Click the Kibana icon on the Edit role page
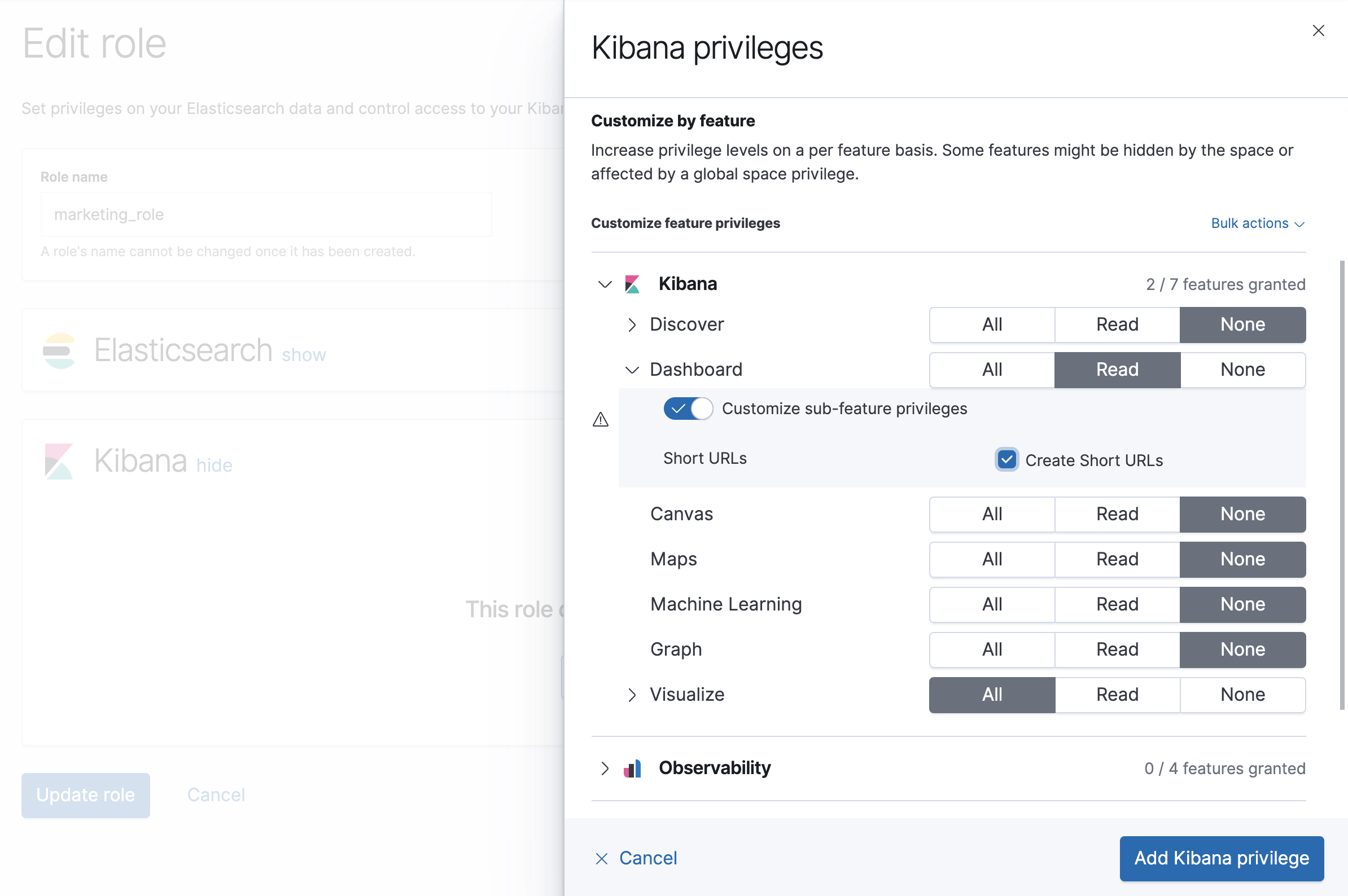Image resolution: width=1348 pixels, height=896 pixels. point(59,460)
